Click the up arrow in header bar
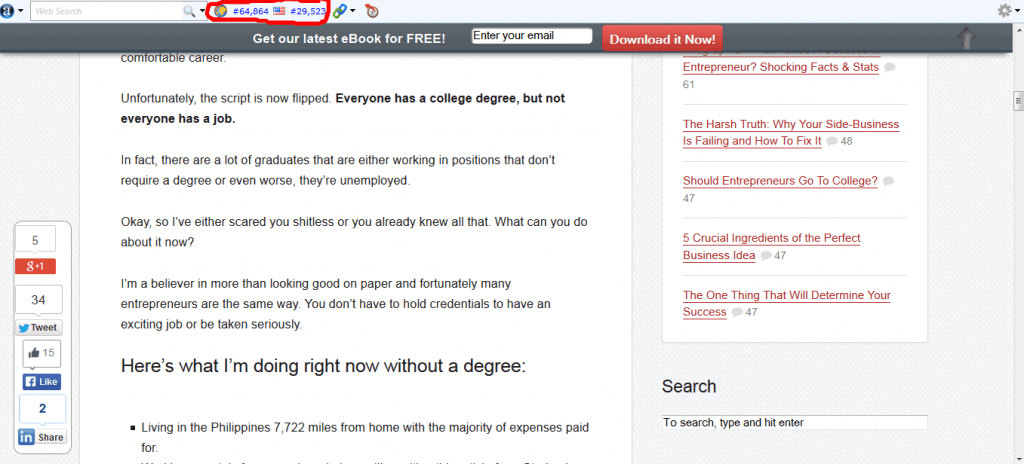 pos(966,39)
